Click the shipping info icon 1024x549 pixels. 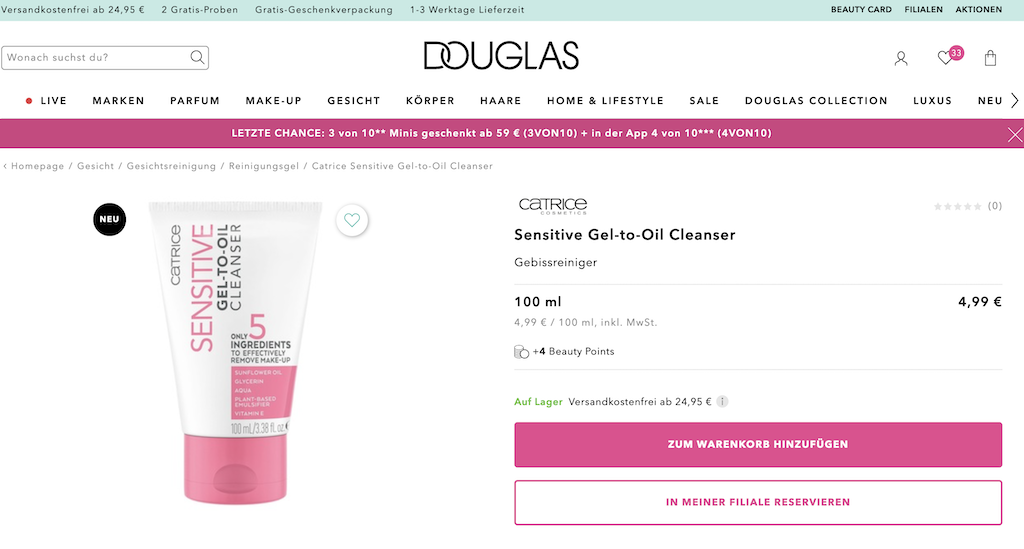[722, 401]
